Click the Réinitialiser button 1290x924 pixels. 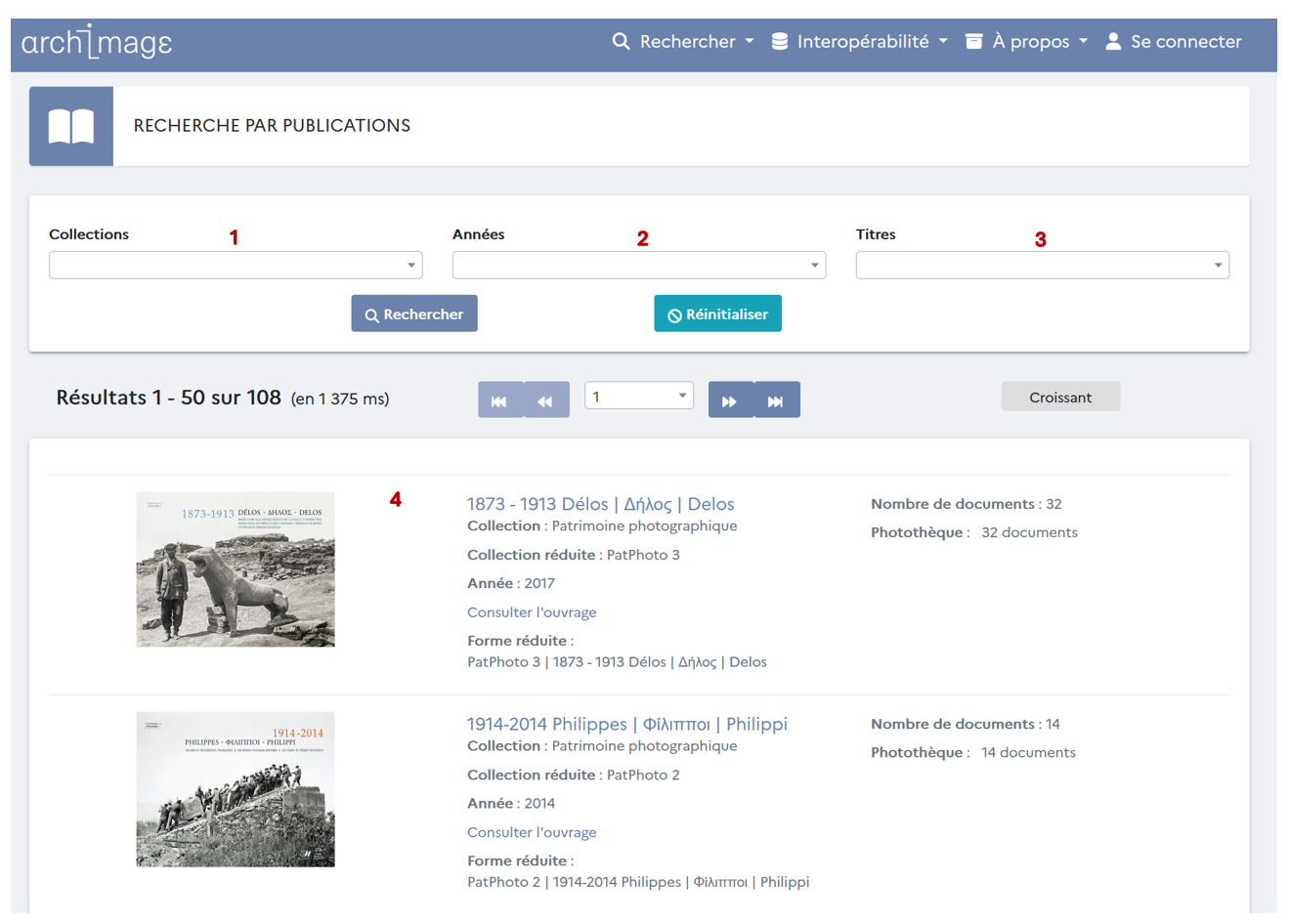coord(717,314)
